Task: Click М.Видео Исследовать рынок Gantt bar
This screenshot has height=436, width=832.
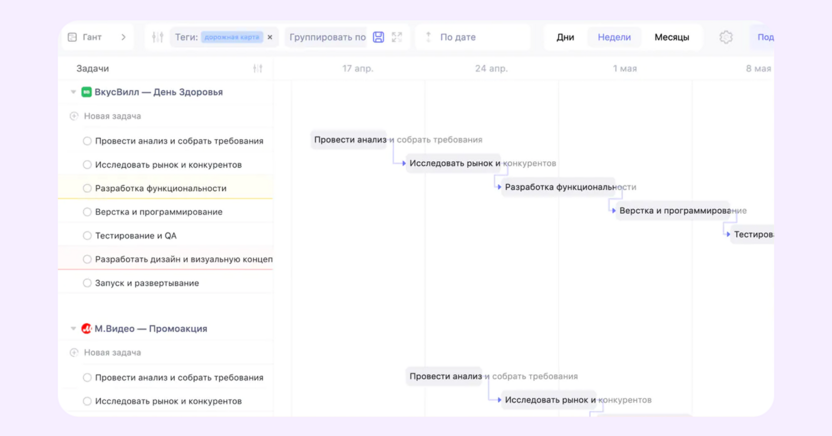Action: 549,400
